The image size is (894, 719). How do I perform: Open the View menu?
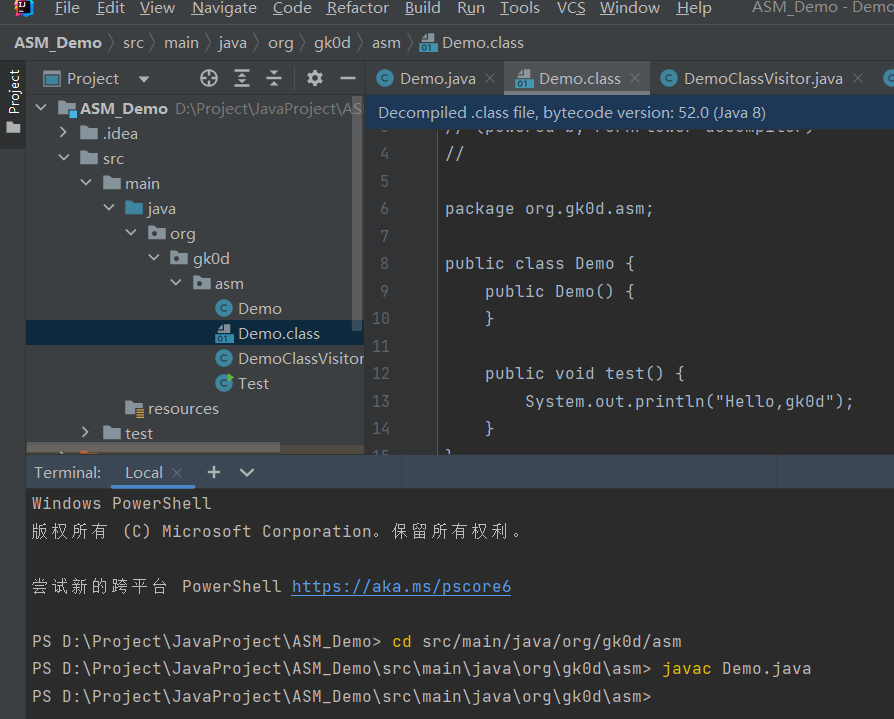click(157, 8)
